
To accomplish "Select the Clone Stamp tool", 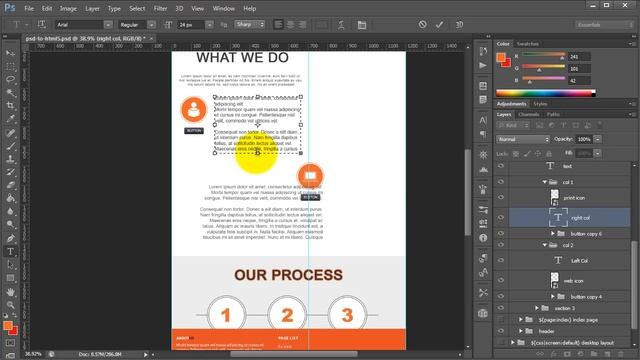I will click(x=11, y=159).
